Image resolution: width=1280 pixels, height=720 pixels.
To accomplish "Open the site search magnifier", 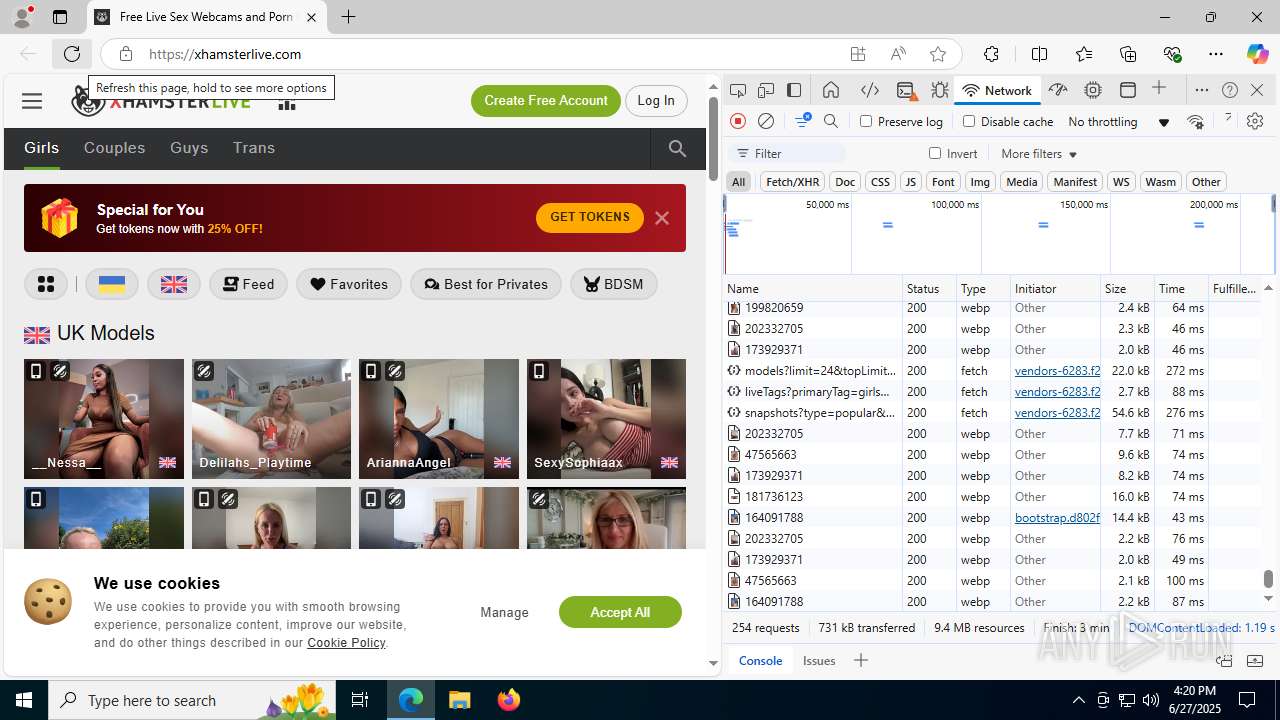I will point(678,148).
